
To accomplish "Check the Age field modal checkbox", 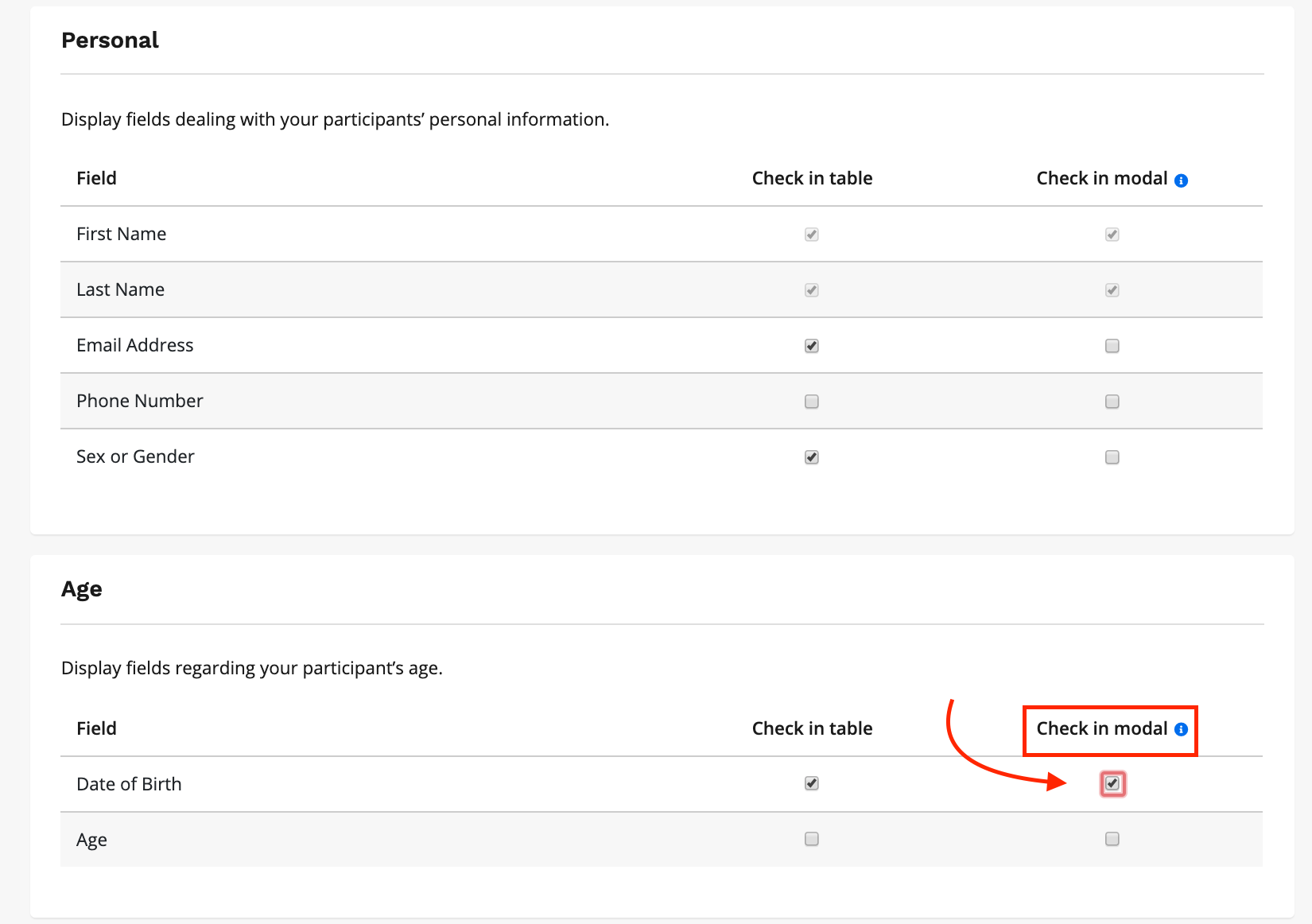I will (x=1112, y=839).
